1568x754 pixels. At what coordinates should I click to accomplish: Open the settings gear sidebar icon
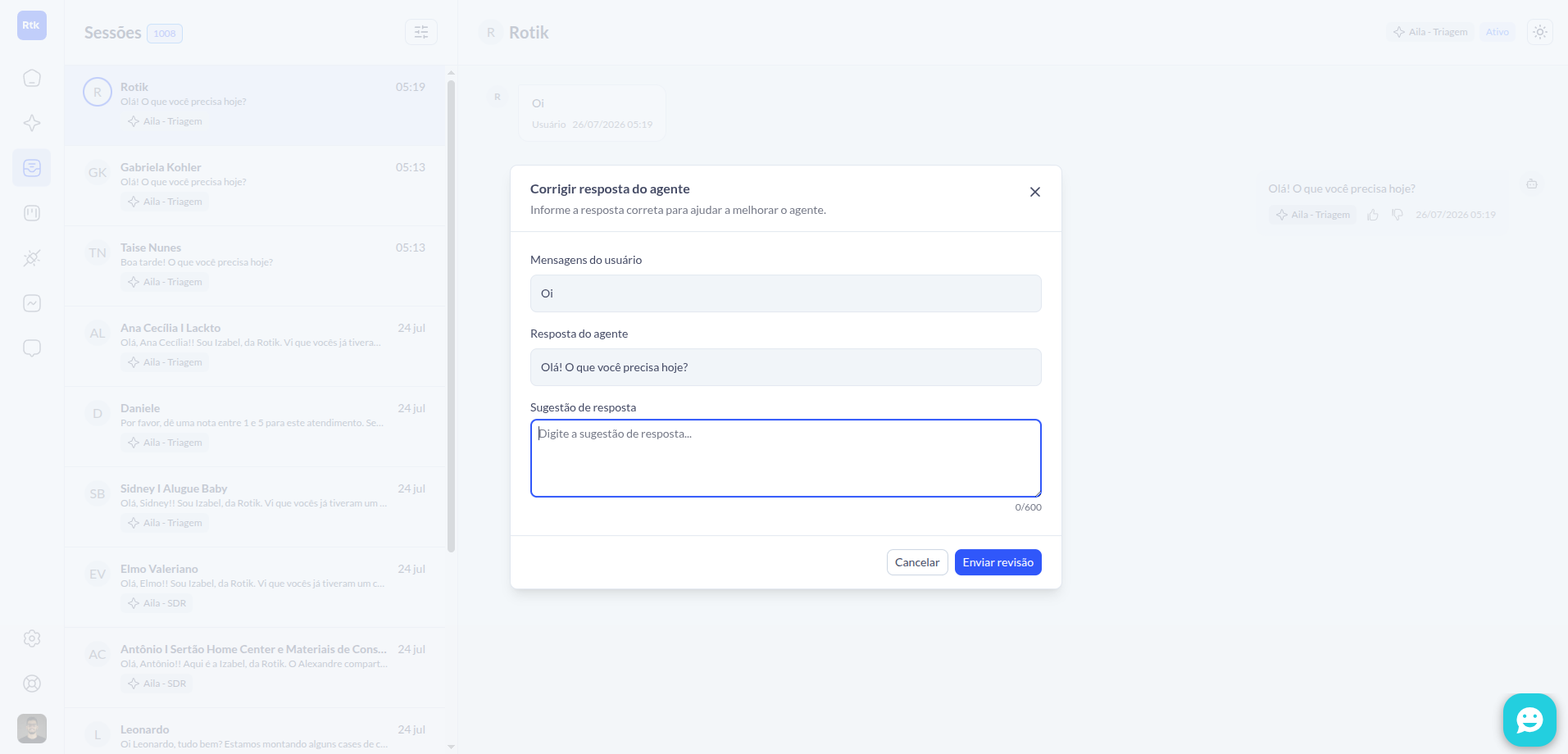[x=32, y=638]
